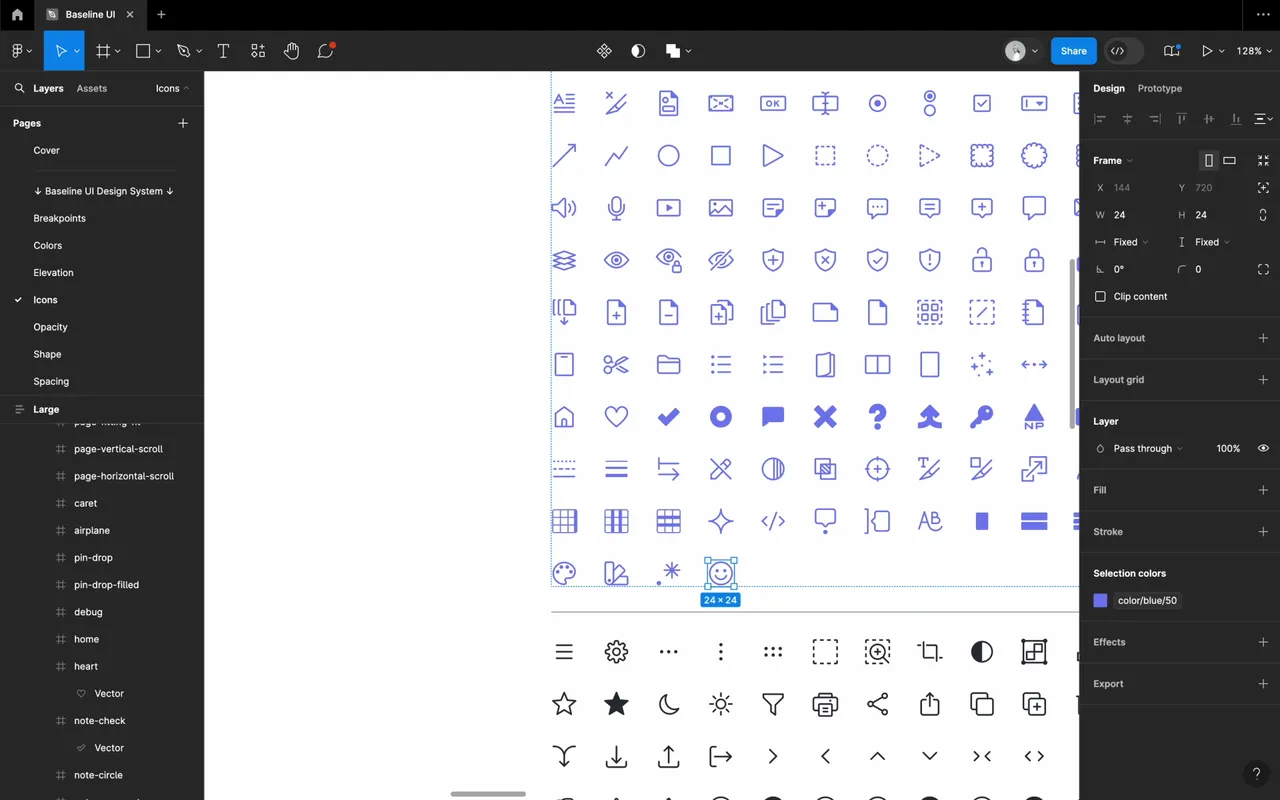Image resolution: width=1280 pixels, height=800 pixels.
Task: Select the Text tool in the toolbar
Action: (x=223, y=51)
